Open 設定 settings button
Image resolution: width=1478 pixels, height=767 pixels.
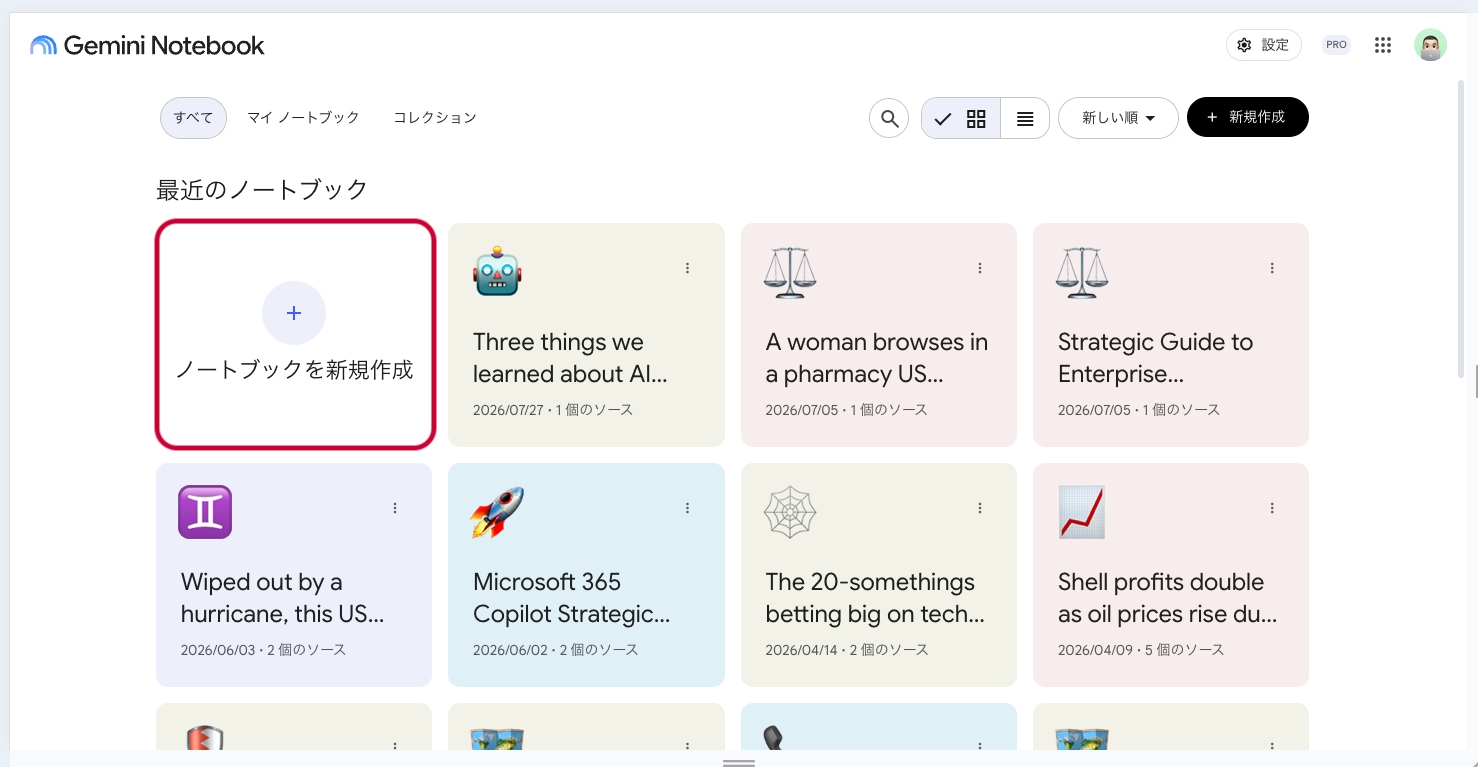tap(1264, 45)
